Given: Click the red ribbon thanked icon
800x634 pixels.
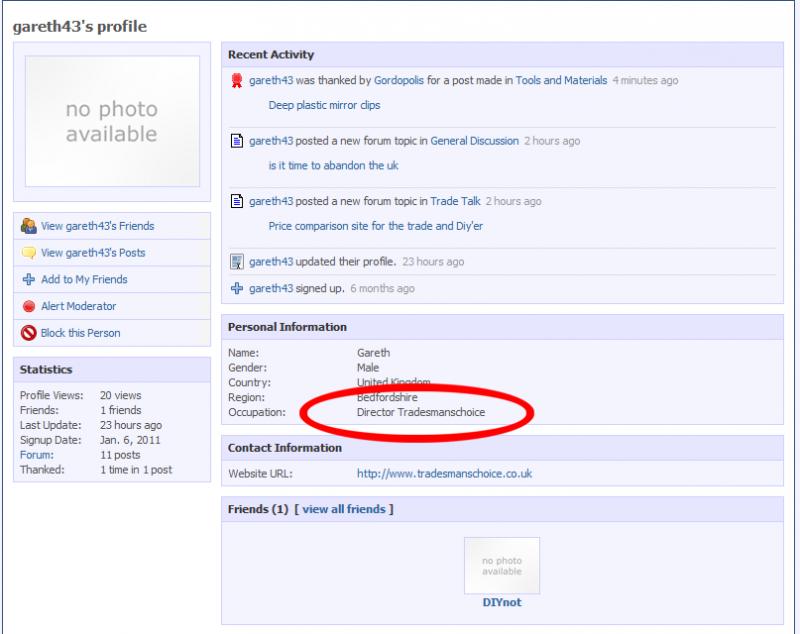Looking at the screenshot, I should pos(237,81).
